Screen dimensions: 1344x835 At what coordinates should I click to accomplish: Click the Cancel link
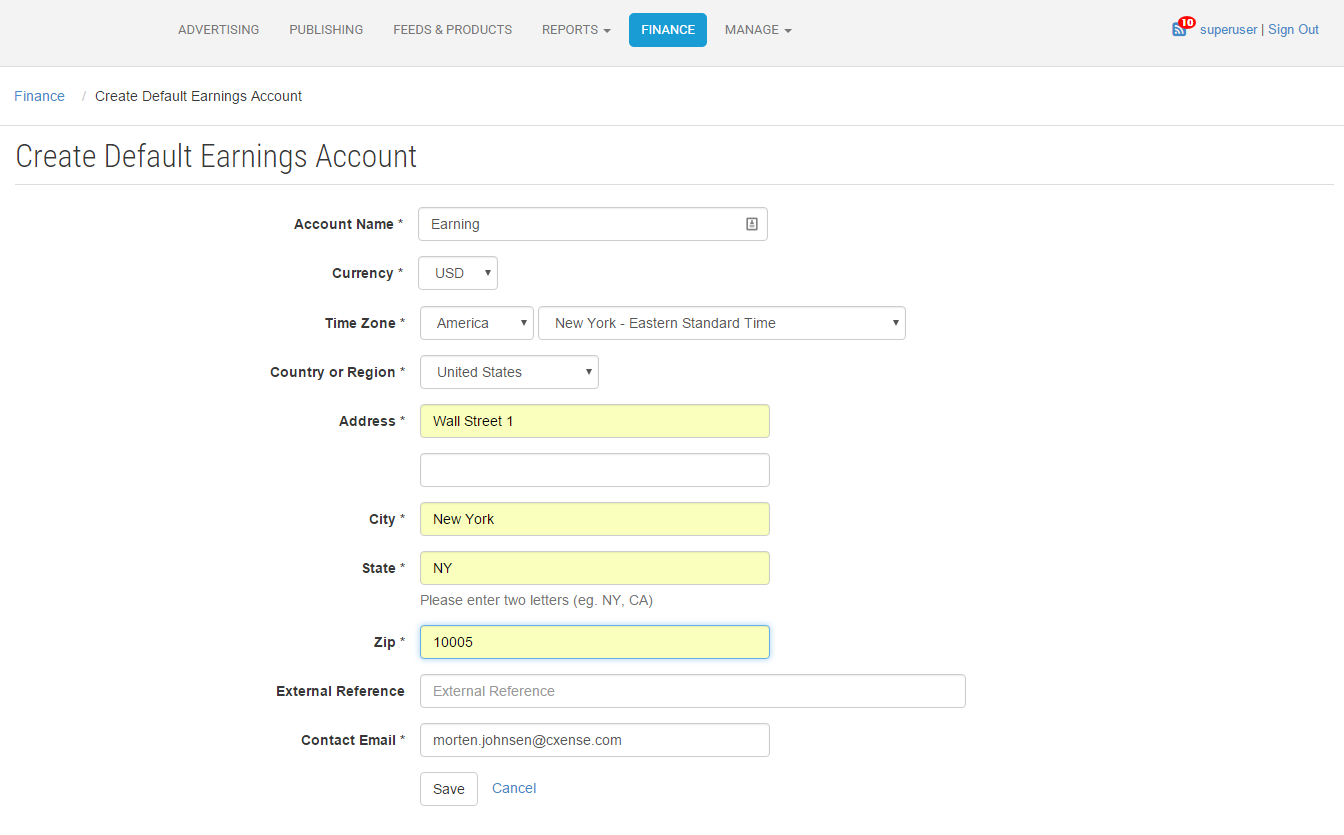[514, 788]
